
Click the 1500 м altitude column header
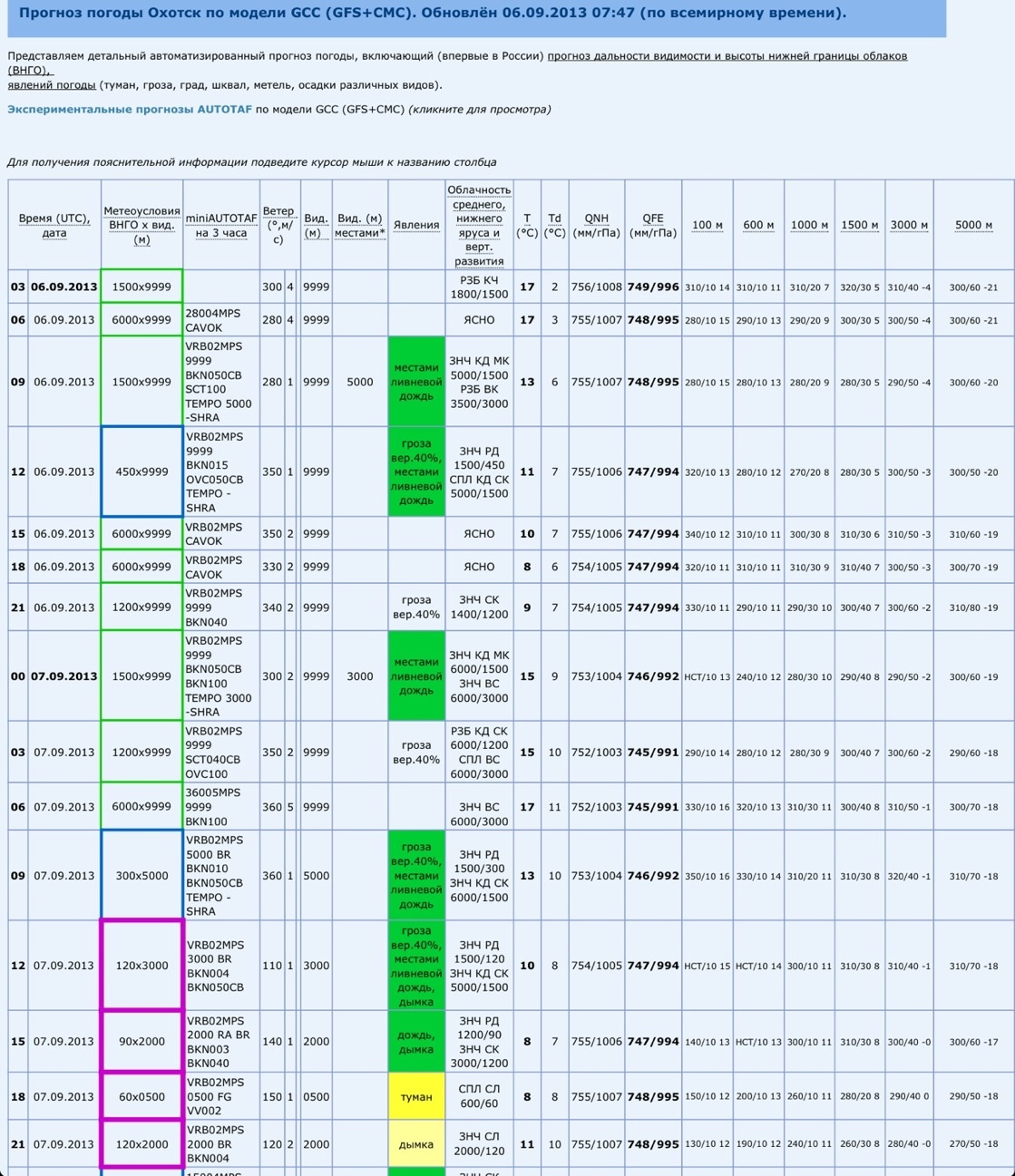tap(860, 225)
